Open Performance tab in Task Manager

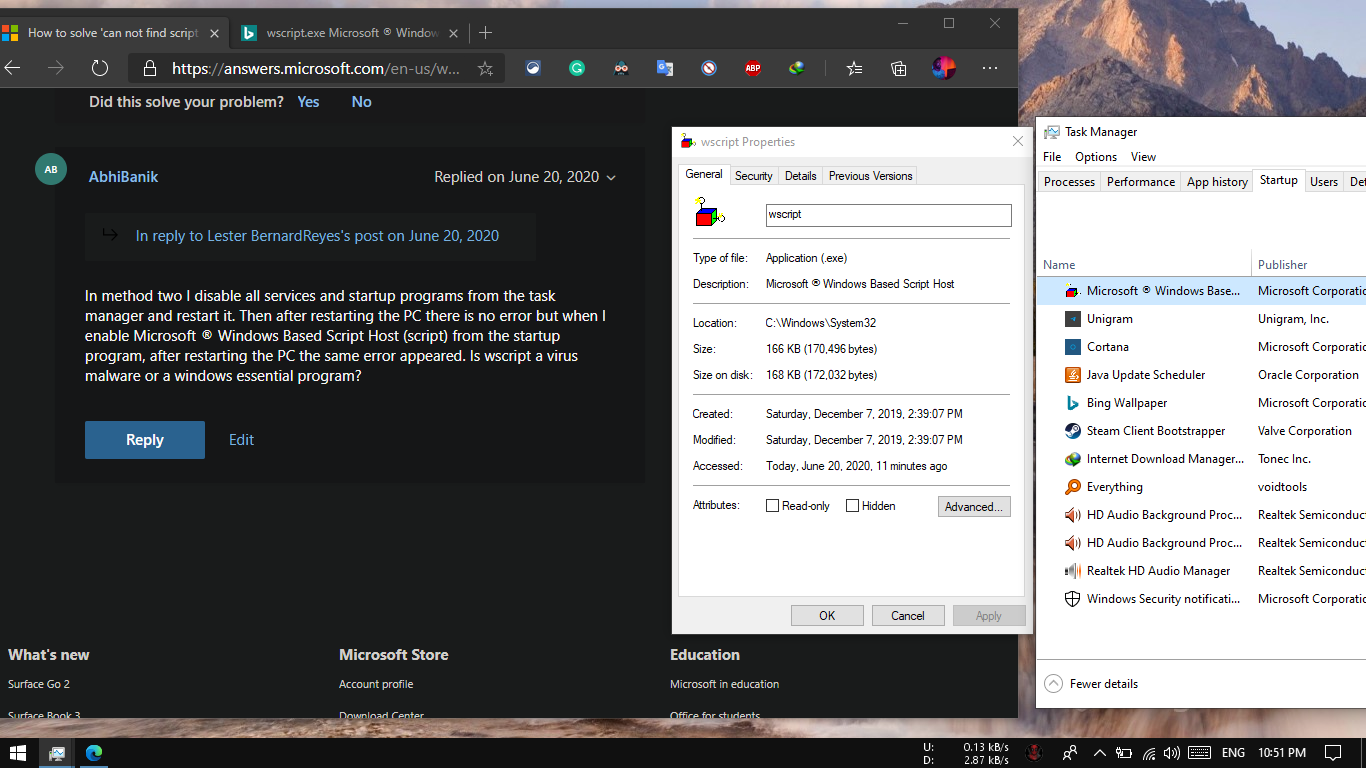[1141, 182]
